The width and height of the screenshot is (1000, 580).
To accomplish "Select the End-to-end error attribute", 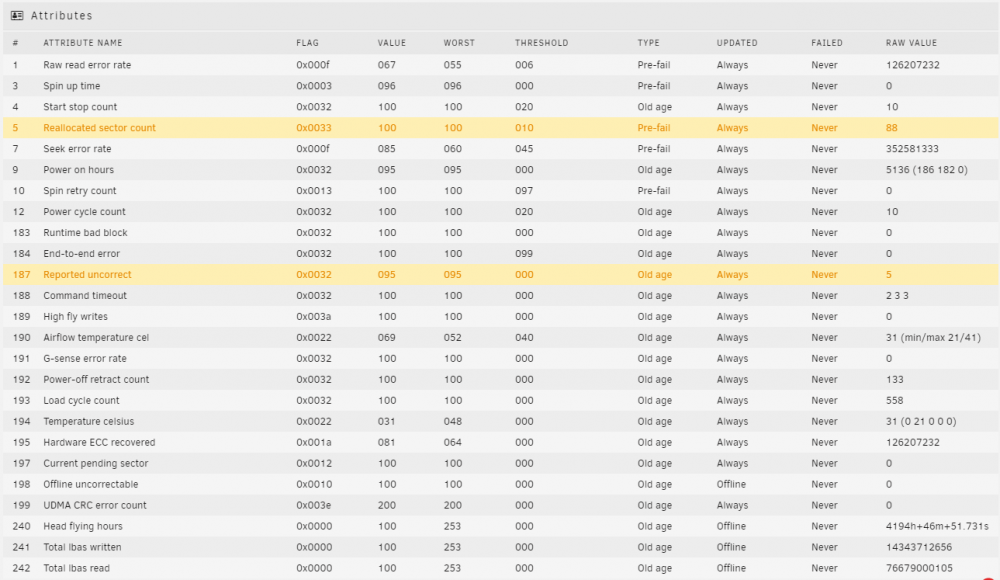I will [x=82, y=253].
